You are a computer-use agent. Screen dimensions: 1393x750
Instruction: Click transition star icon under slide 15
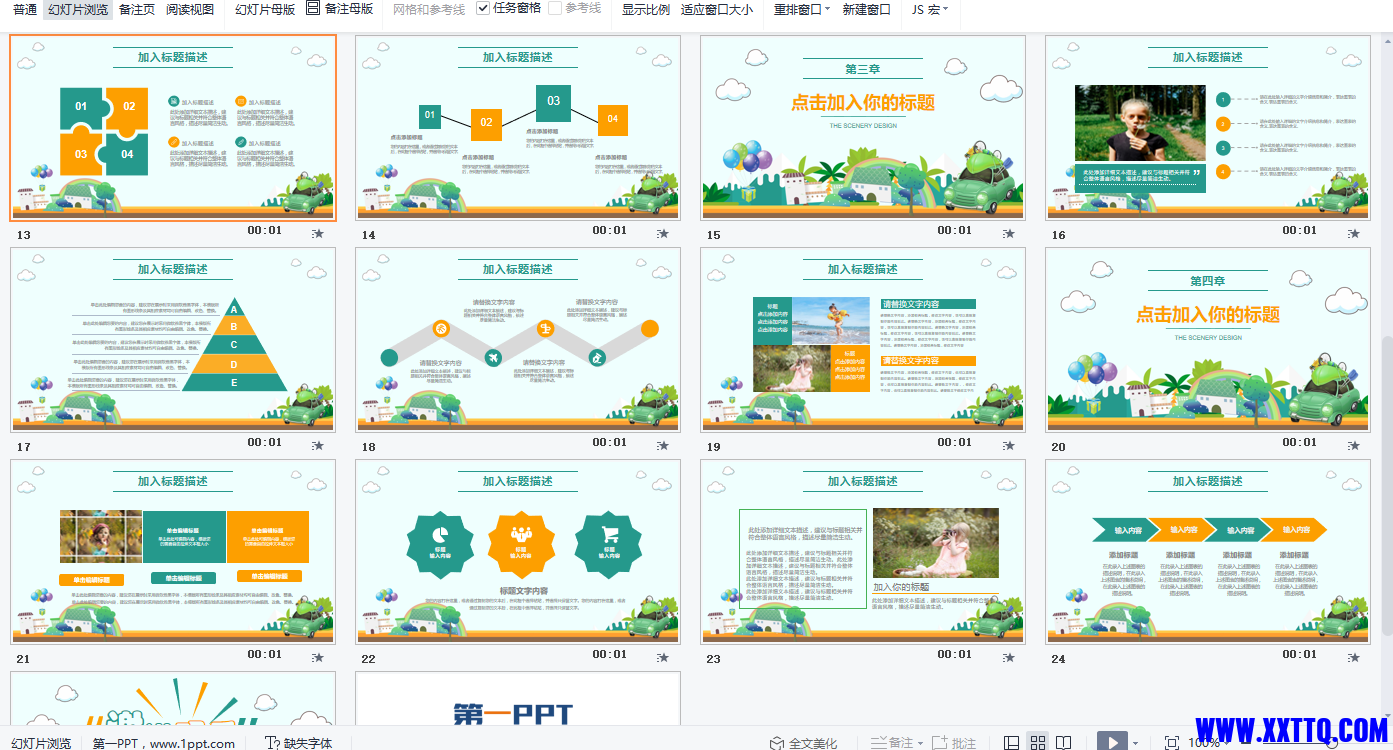click(x=1008, y=234)
